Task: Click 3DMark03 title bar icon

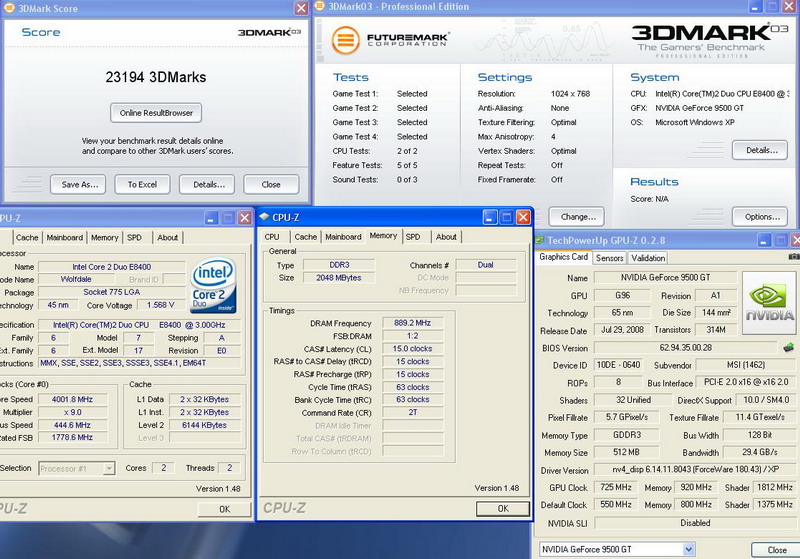Action: 320,6
